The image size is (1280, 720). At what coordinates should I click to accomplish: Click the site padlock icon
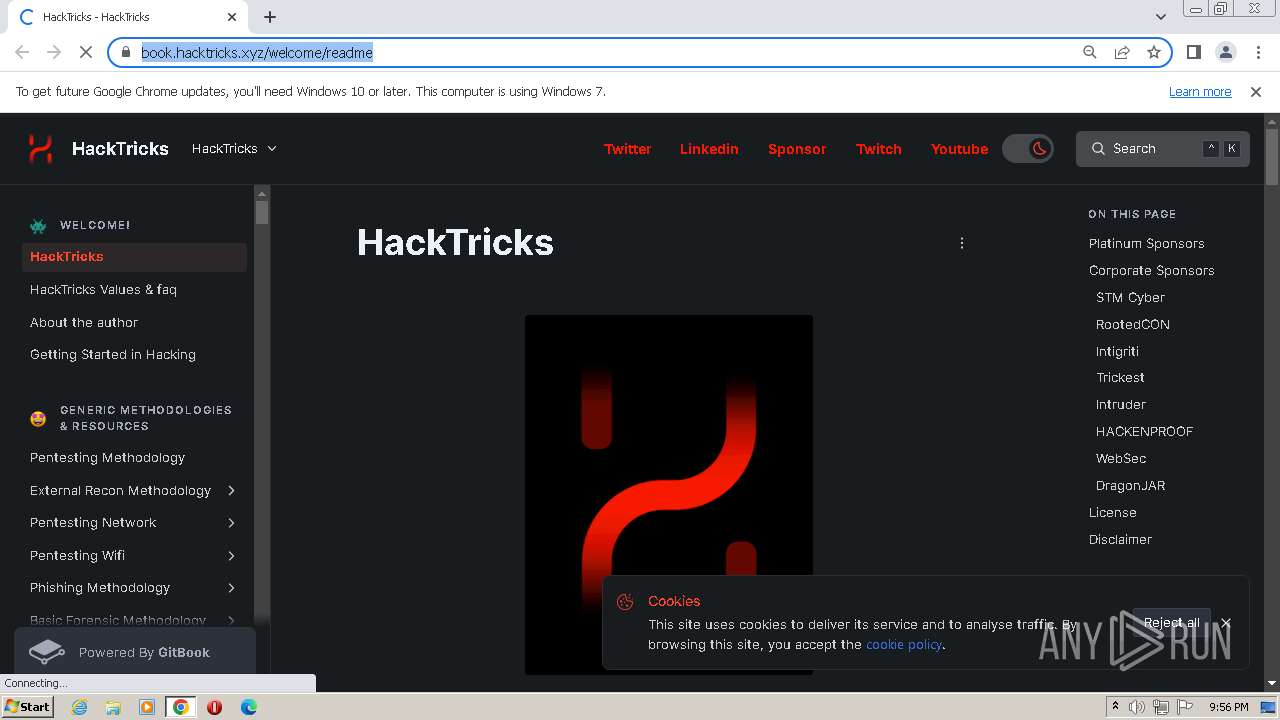coord(126,52)
